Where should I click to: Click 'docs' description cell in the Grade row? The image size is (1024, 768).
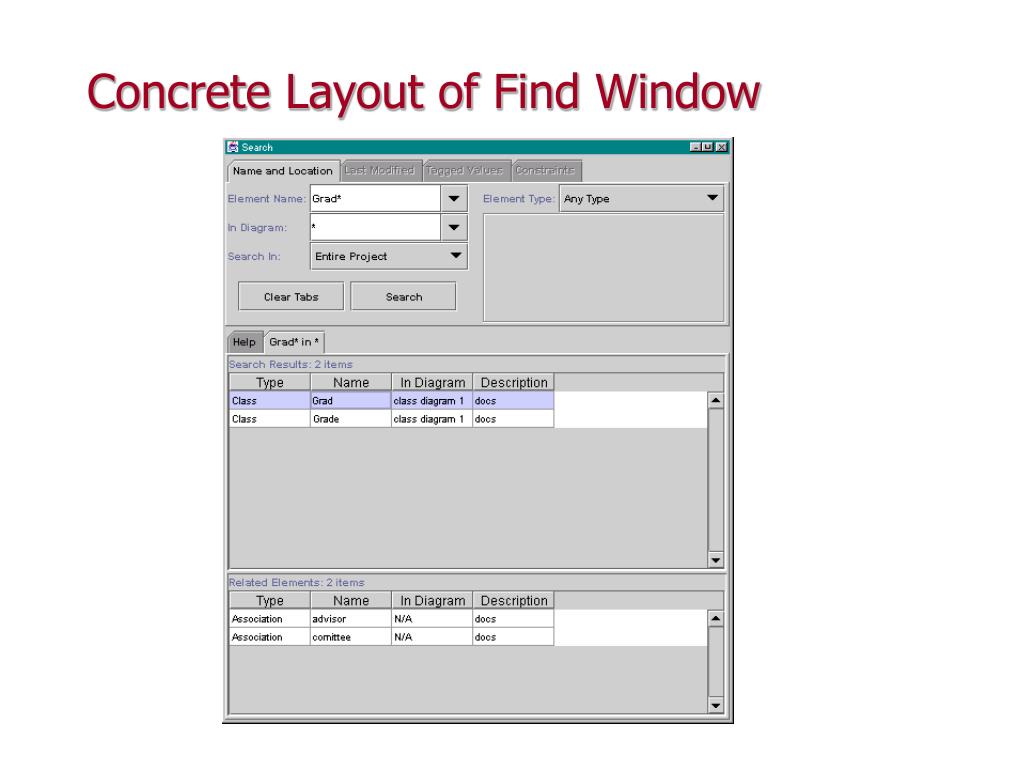click(x=513, y=419)
